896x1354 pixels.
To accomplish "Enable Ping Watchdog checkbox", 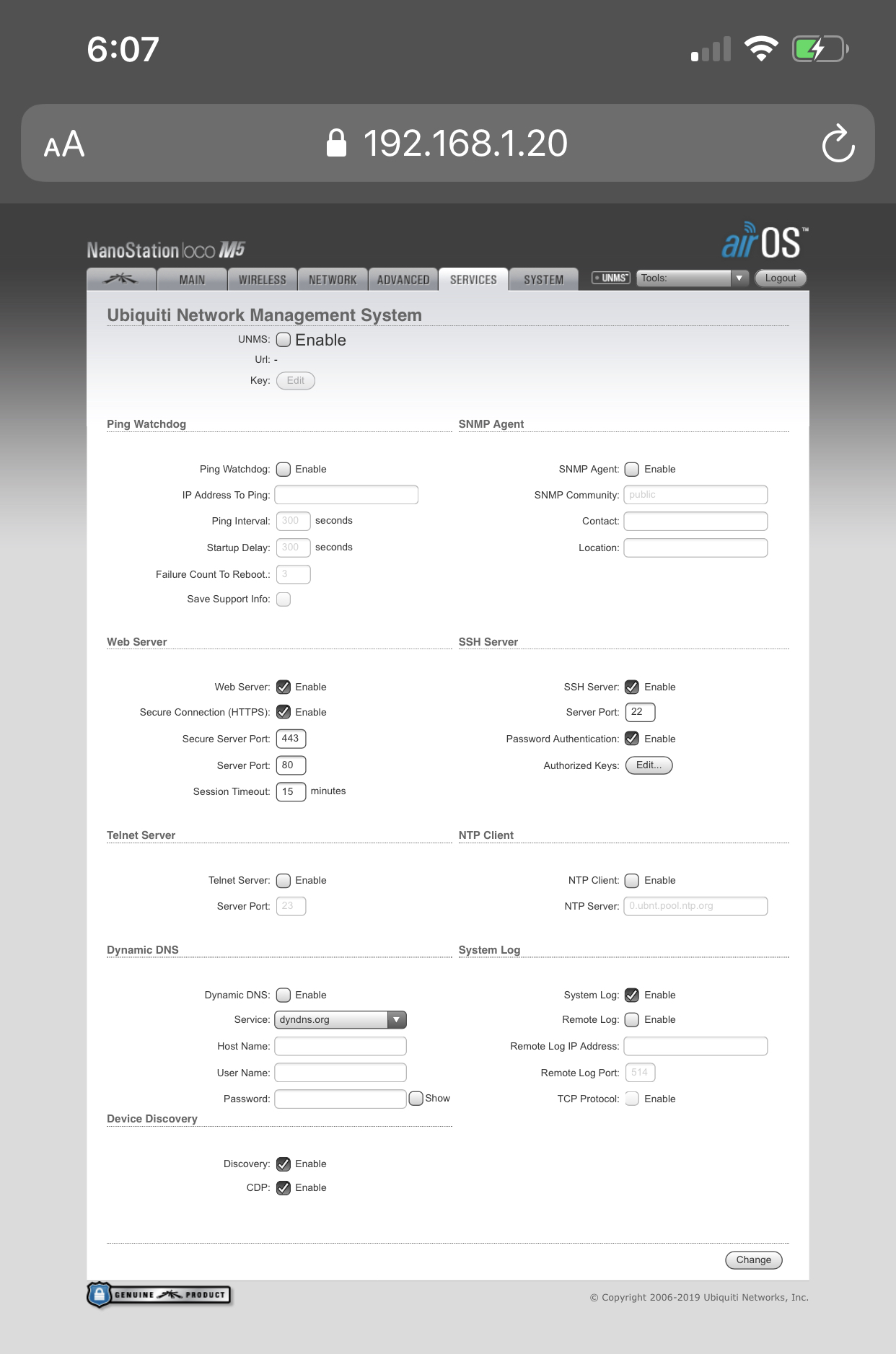I will pos(284,469).
